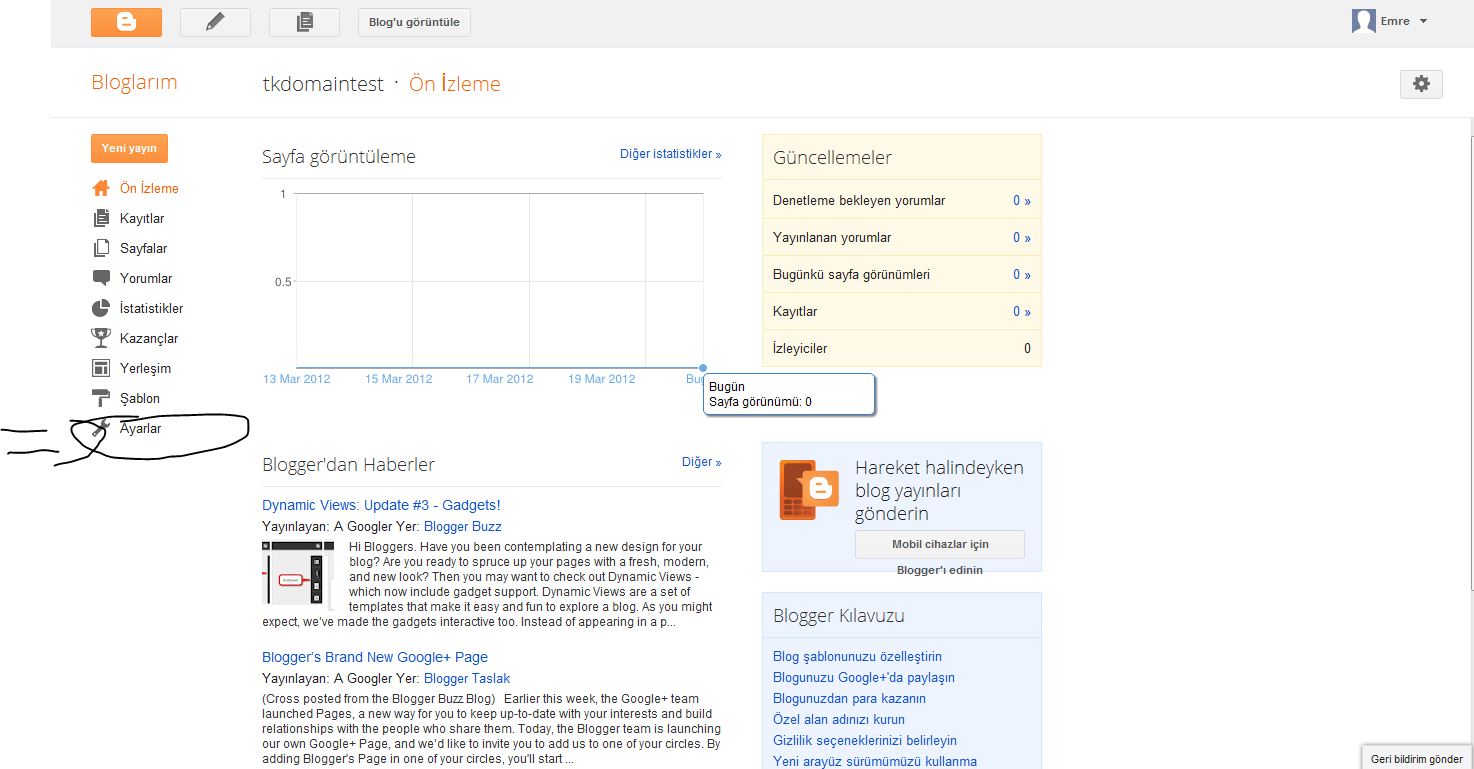Image resolution: width=1474 pixels, height=769 pixels.
Task: Click the home icon beside Ön İzleme
Action: click(101, 188)
